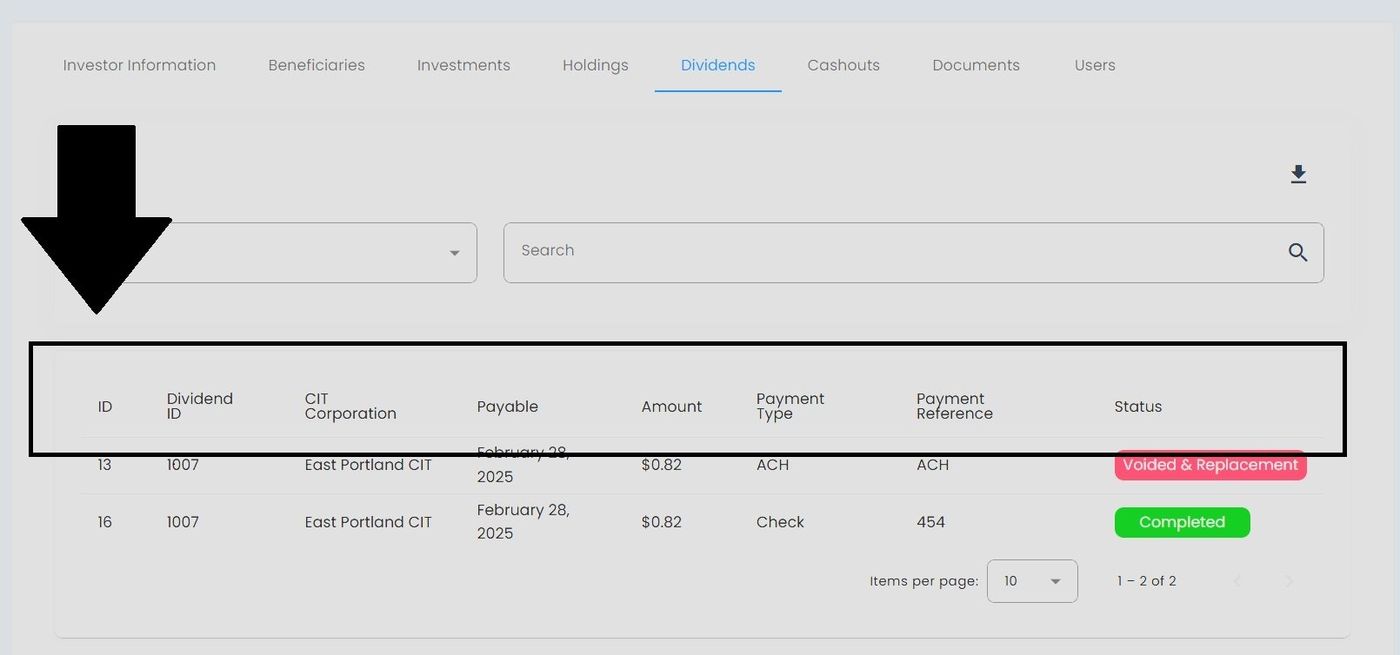This screenshot has height=655, width=1400.
Task: Open the Beneficiaries tab
Action: pyautogui.click(x=316, y=65)
